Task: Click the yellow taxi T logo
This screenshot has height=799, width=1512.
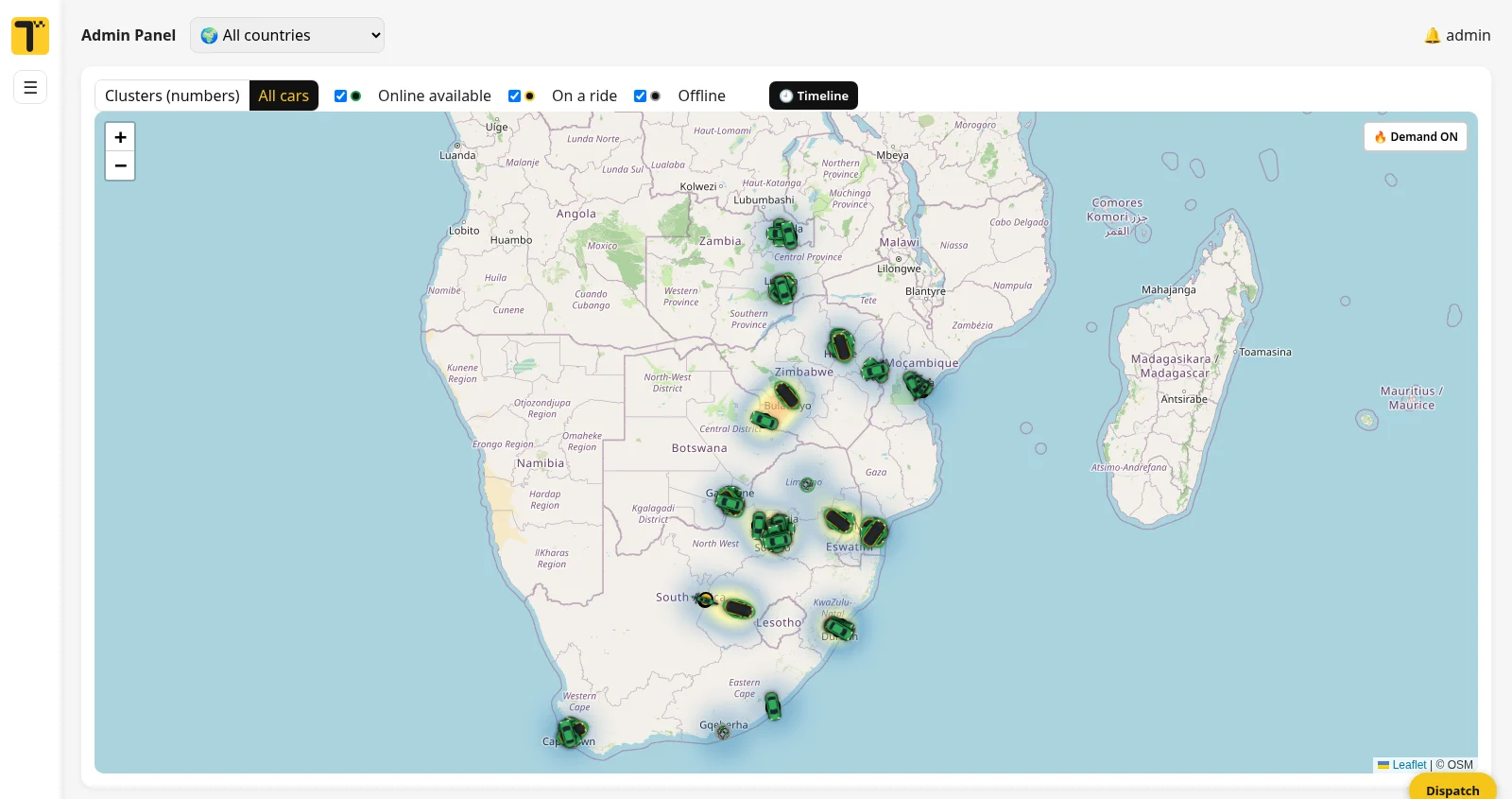Action: coord(30,36)
